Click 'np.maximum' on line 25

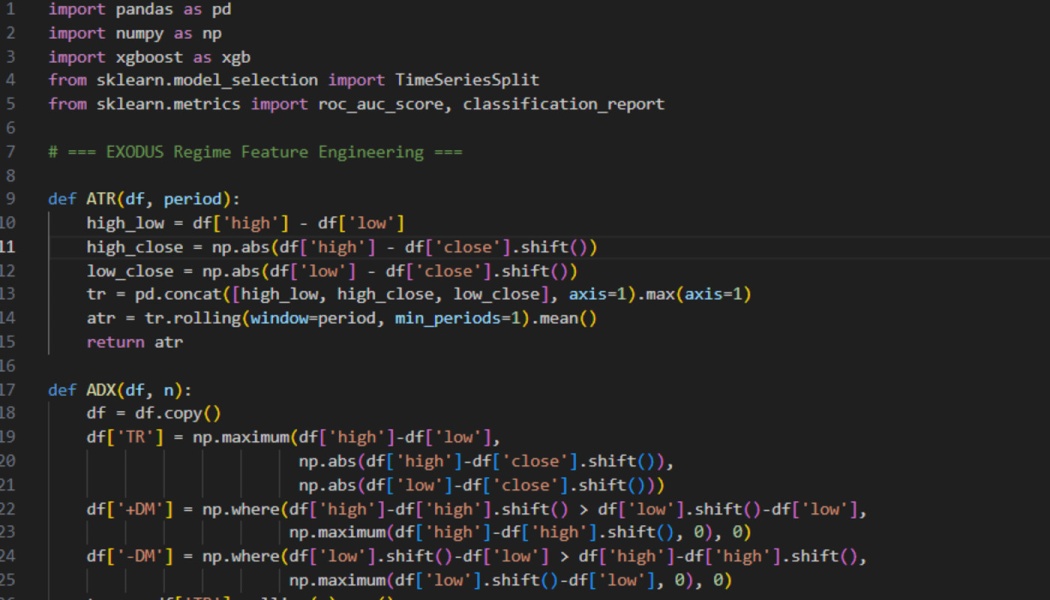[x=337, y=580]
